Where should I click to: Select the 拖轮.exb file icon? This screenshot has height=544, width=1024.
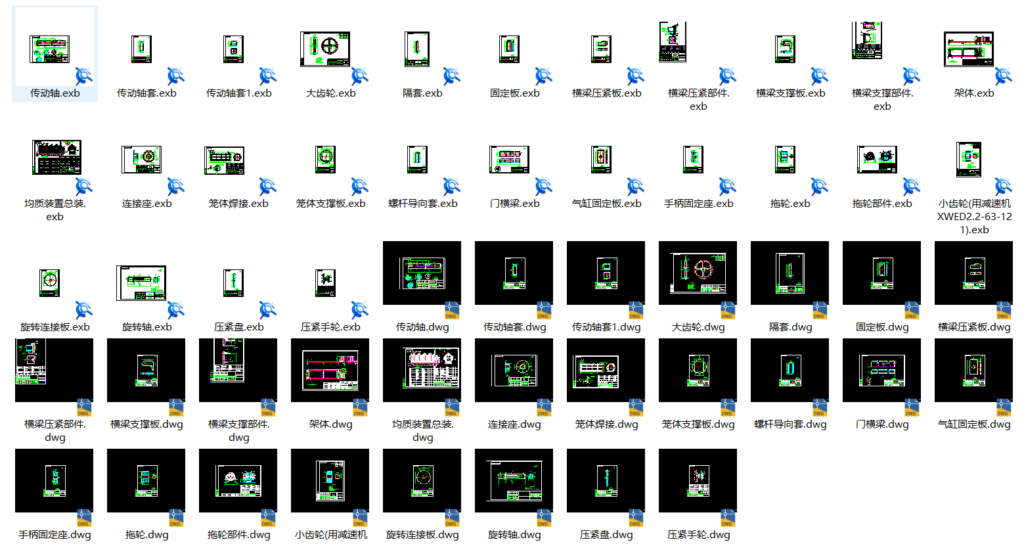point(785,159)
